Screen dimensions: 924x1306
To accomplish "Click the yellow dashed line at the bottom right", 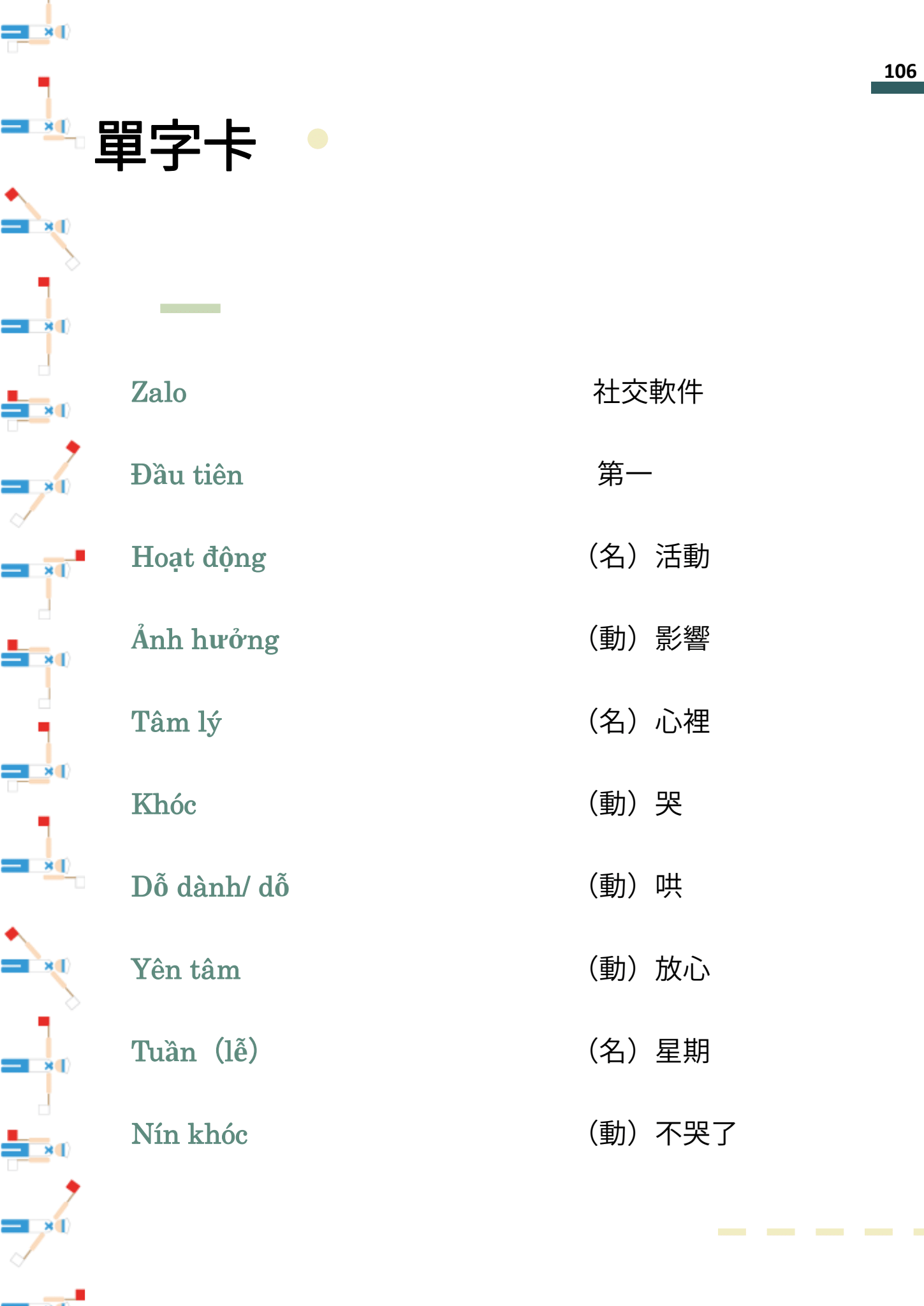I will [819, 1232].
